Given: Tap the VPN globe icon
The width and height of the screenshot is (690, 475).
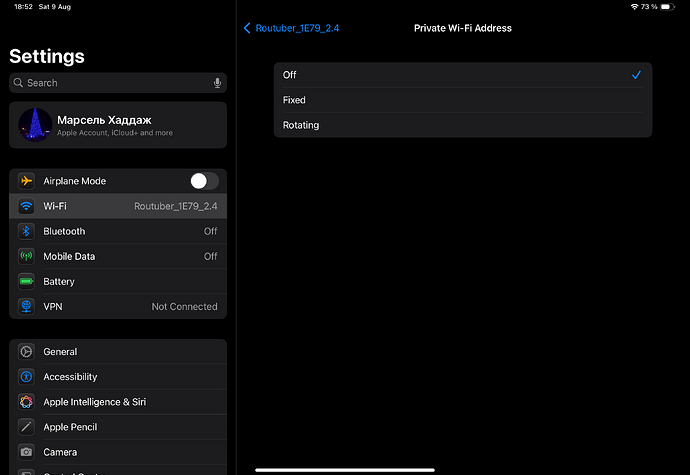Looking at the screenshot, I should coord(26,307).
